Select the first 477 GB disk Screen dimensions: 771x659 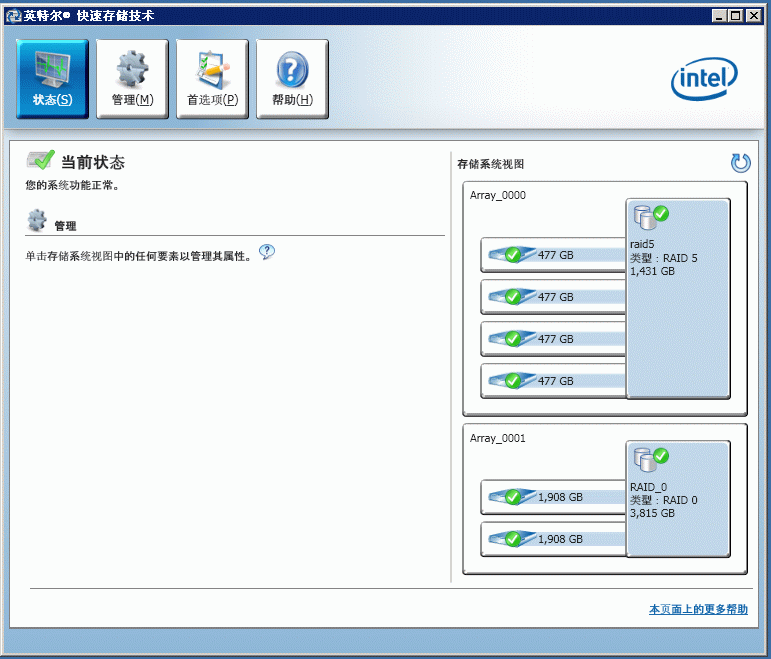(x=553, y=255)
